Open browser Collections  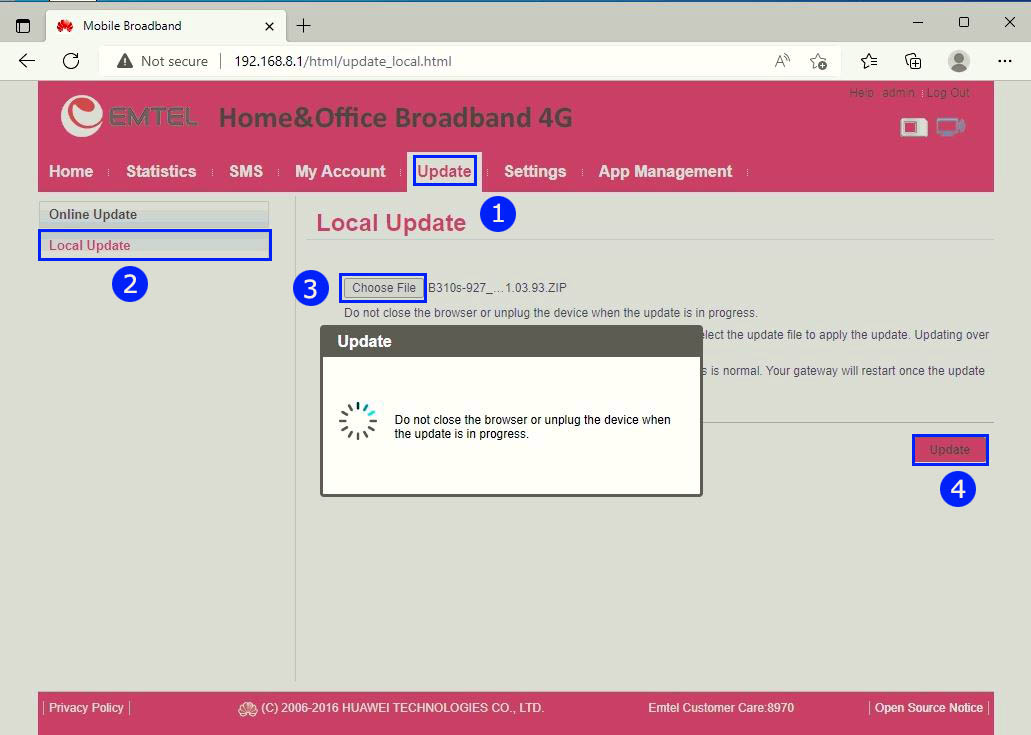913,61
